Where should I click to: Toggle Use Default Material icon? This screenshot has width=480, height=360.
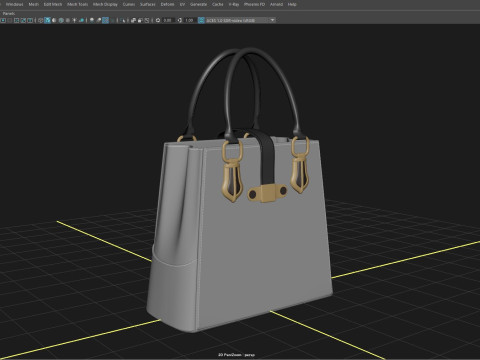tap(54, 20)
